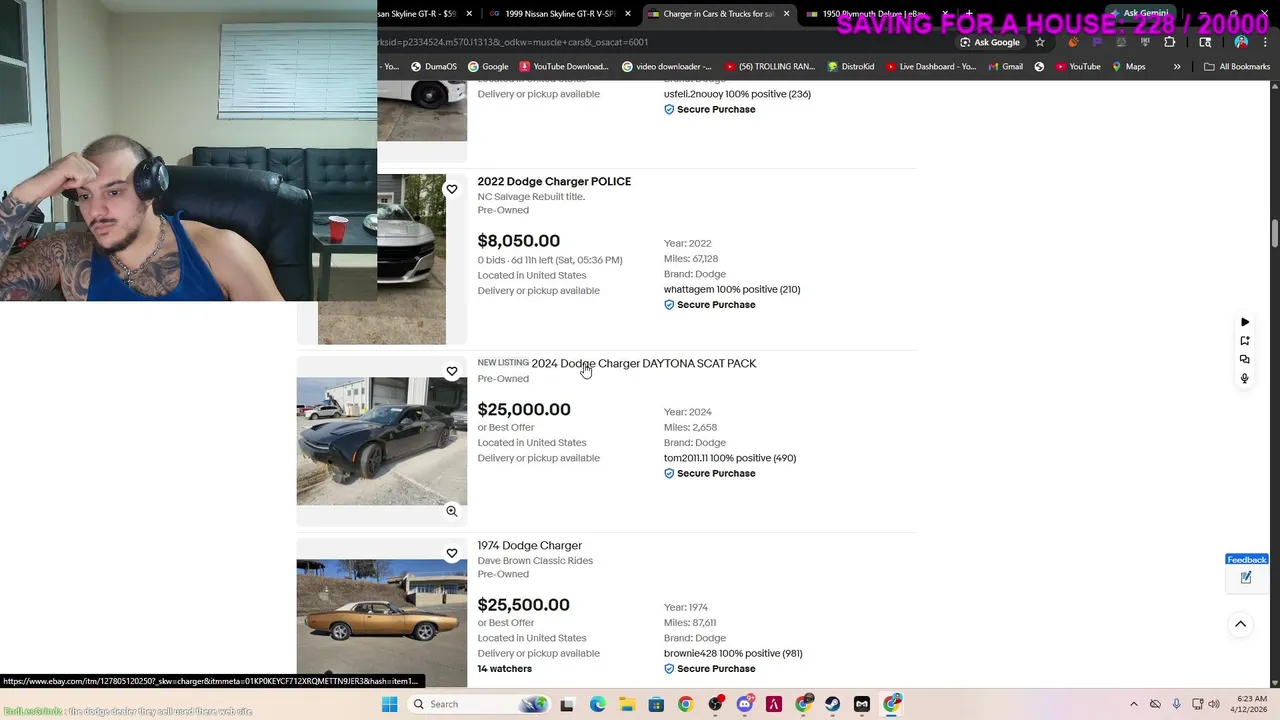Viewport: 1280px width, 720px height.
Task: Open the 2022 Dodge Charger POLICE listing title
Action: pyautogui.click(x=554, y=181)
